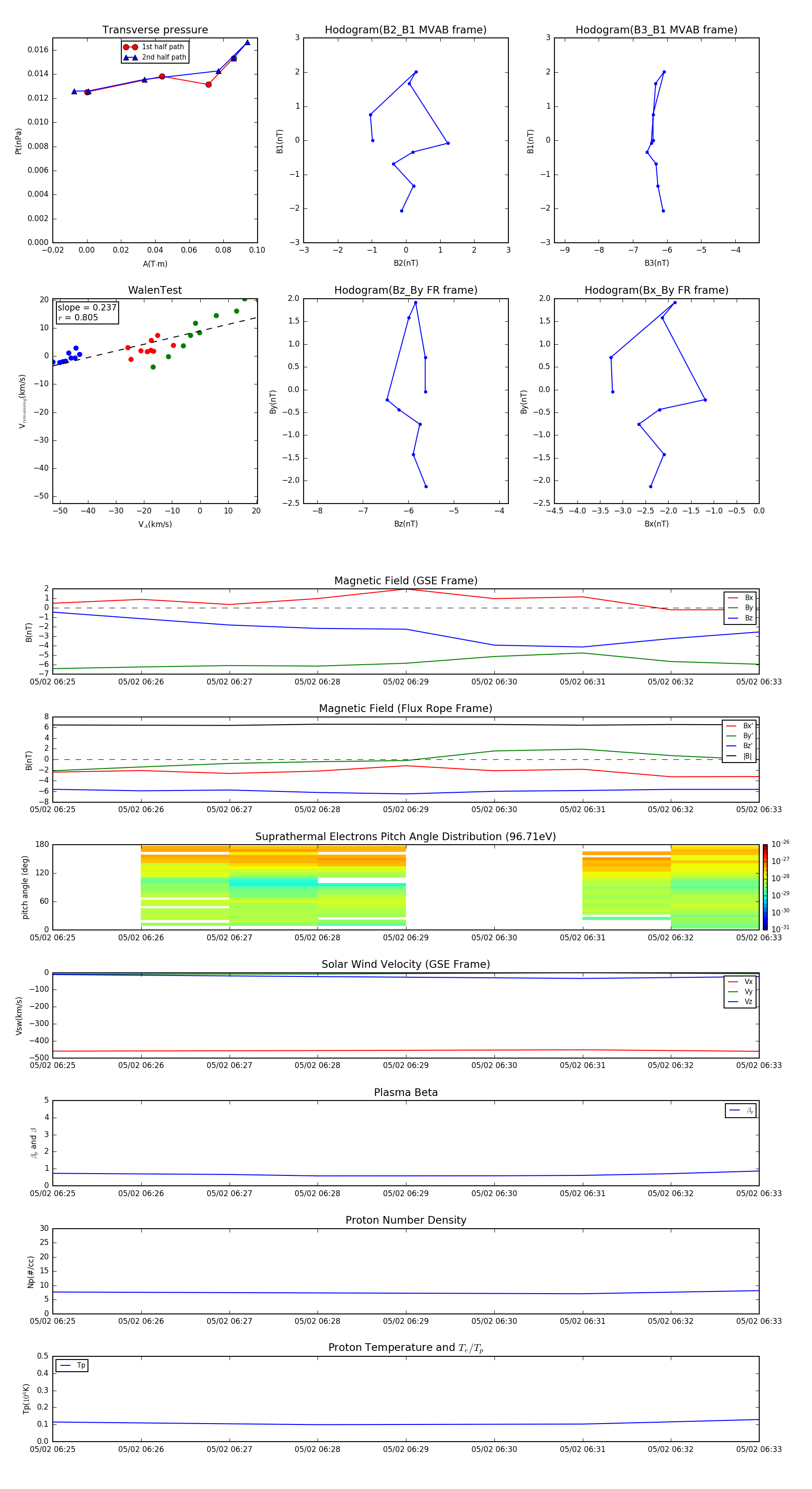
Task: Click the "Bz(nT)" x-axis label
Action: 406,524
